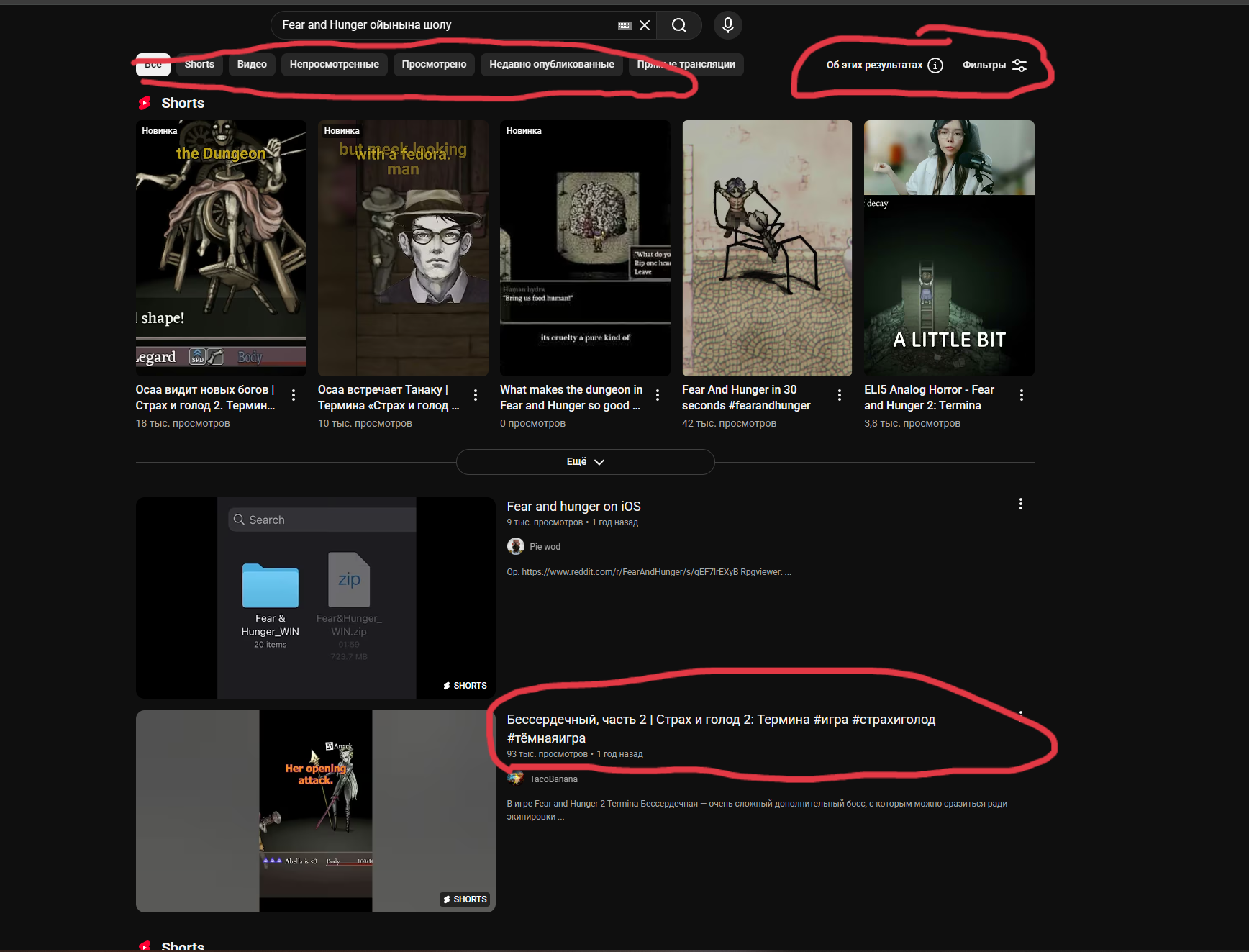Play the human hydra short thumbnail
The height and width of the screenshot is (952, 1249).
pyautogui.click(x=585, y=248)
